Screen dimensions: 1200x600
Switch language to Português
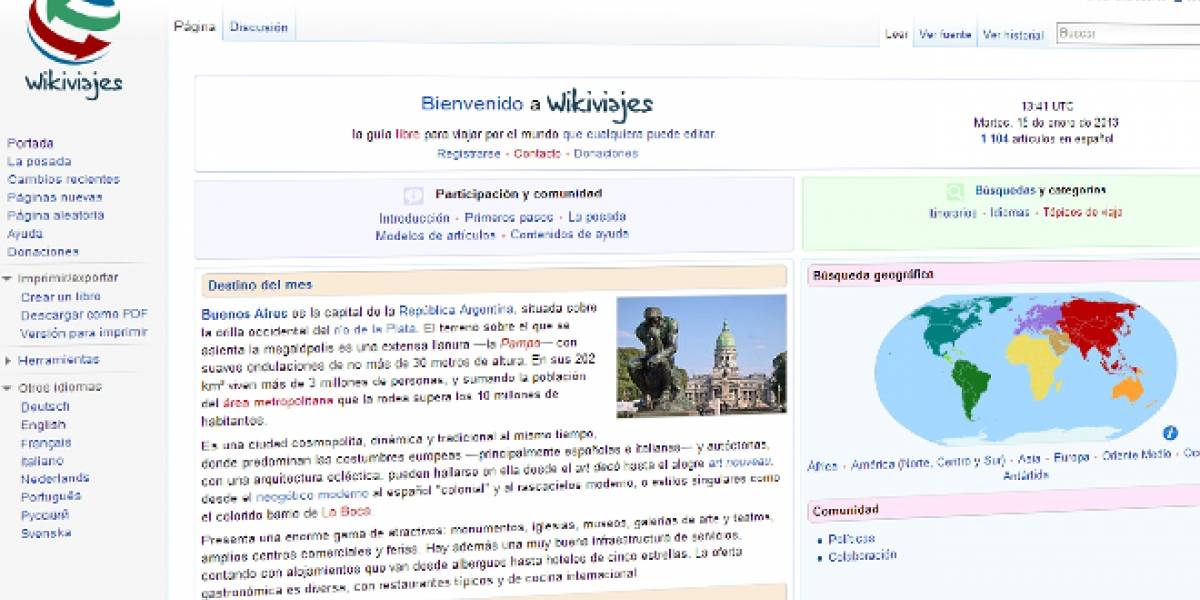click(x=51, y=496)
